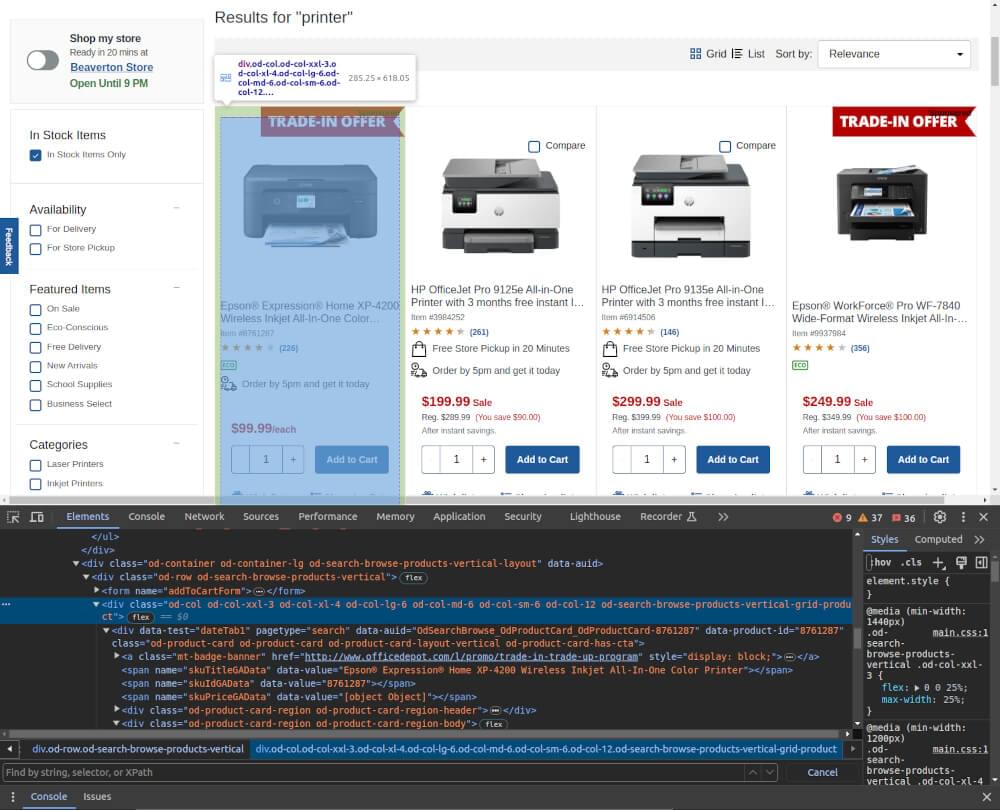Collapse the Featured Items filter section
This screenshot has height=810, width=1000.
(x=176, y=288)
